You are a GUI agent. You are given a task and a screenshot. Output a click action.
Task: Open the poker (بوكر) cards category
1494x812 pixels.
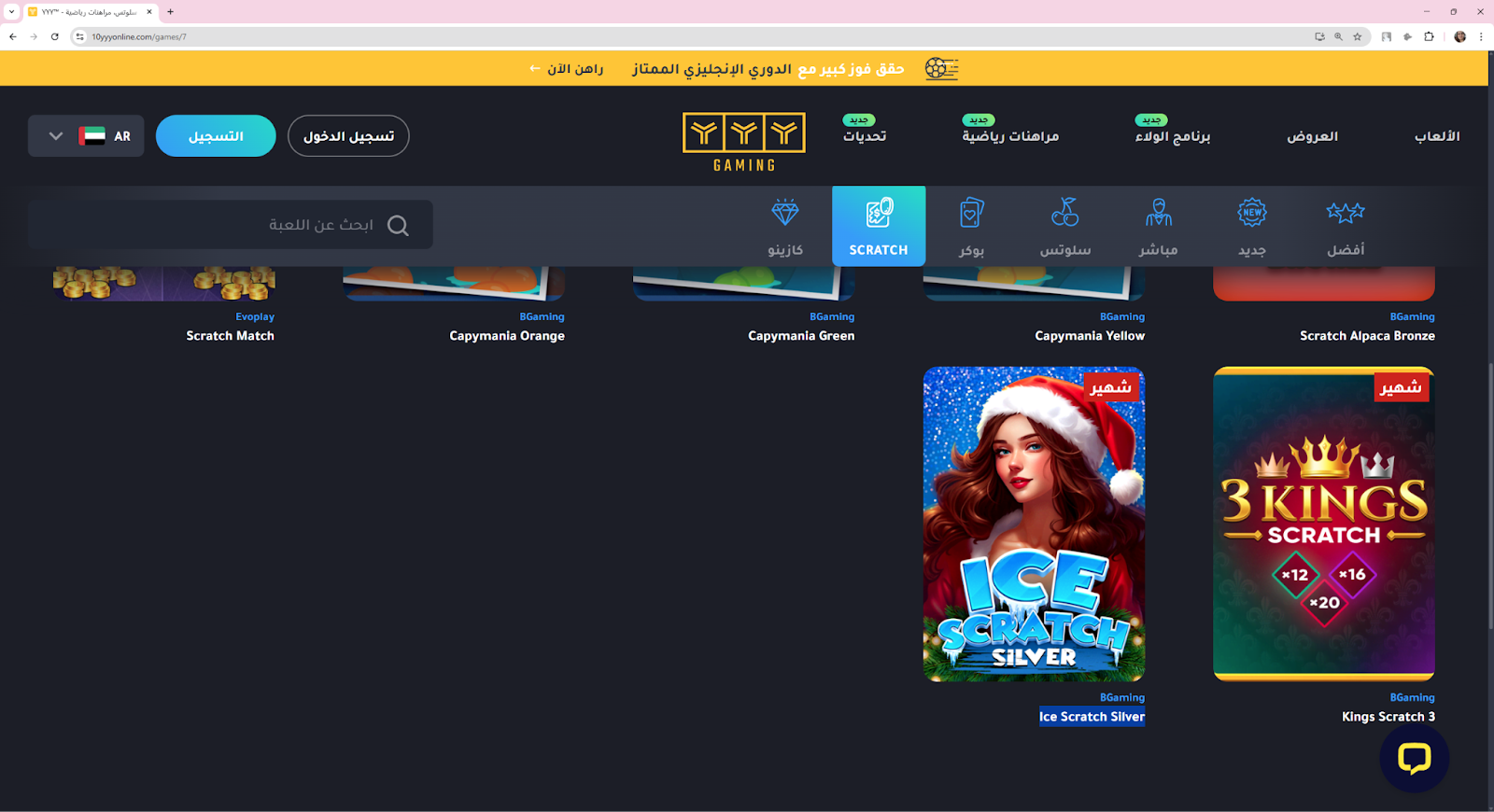[972, 227]
